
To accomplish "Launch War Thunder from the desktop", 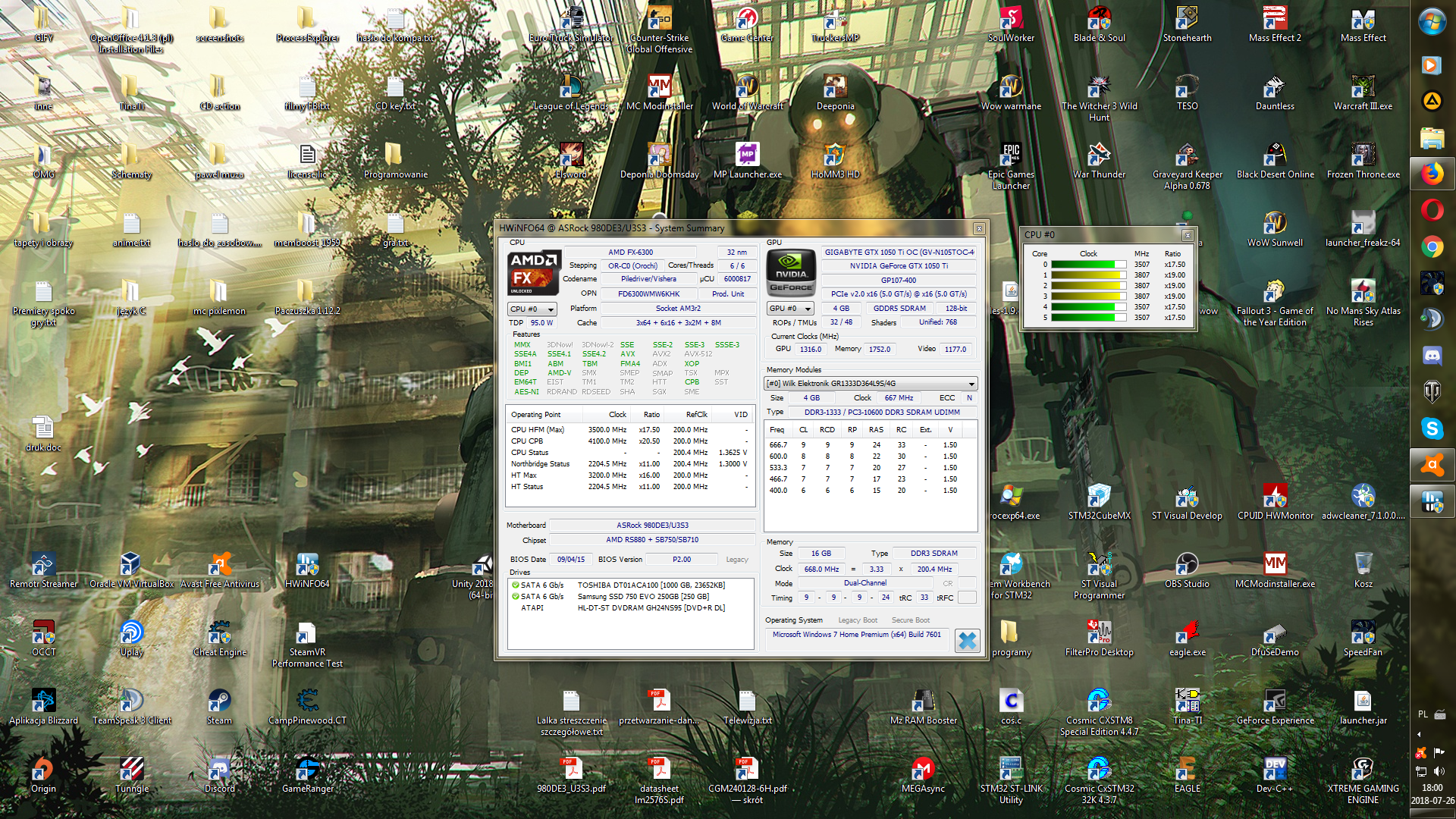I will pyautogui.click(x=1099, y=160).
